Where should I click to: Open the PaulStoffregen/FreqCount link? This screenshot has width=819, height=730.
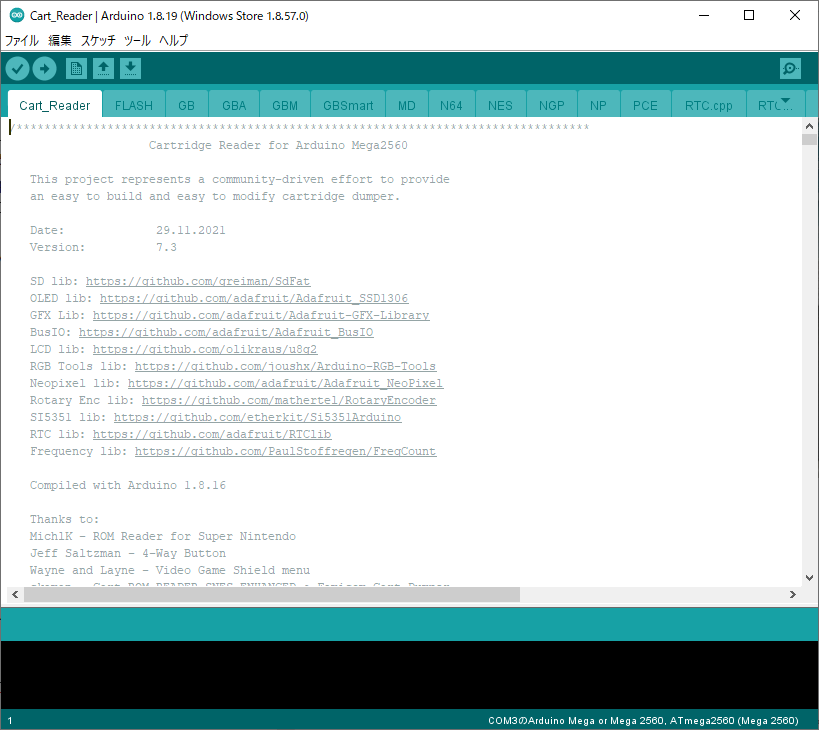285,451
